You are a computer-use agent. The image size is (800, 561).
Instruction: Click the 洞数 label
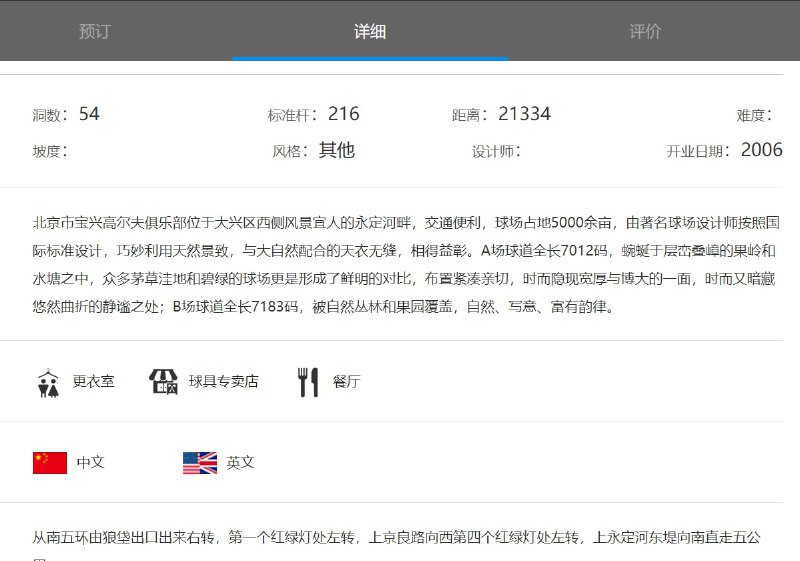(x=50, y=115)
